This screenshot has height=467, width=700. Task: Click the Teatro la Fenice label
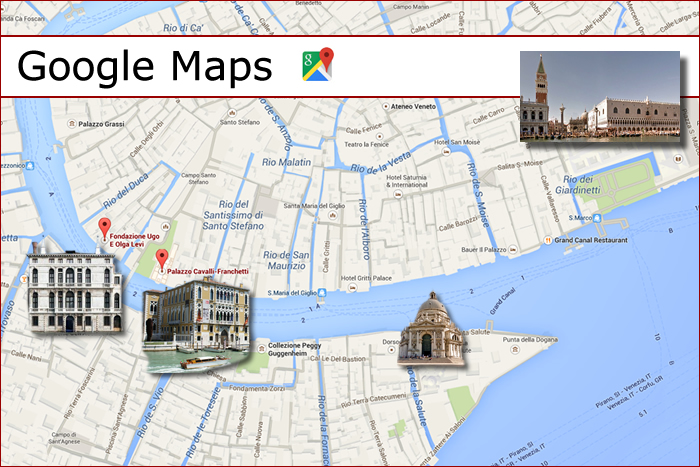tap(367, 144)
